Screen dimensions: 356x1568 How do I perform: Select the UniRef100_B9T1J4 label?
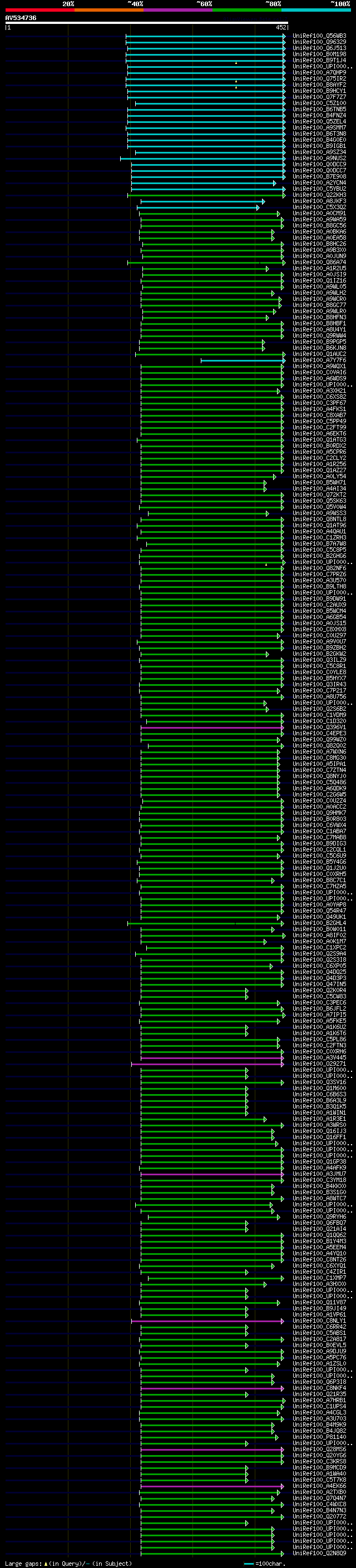tap(319, 61)
